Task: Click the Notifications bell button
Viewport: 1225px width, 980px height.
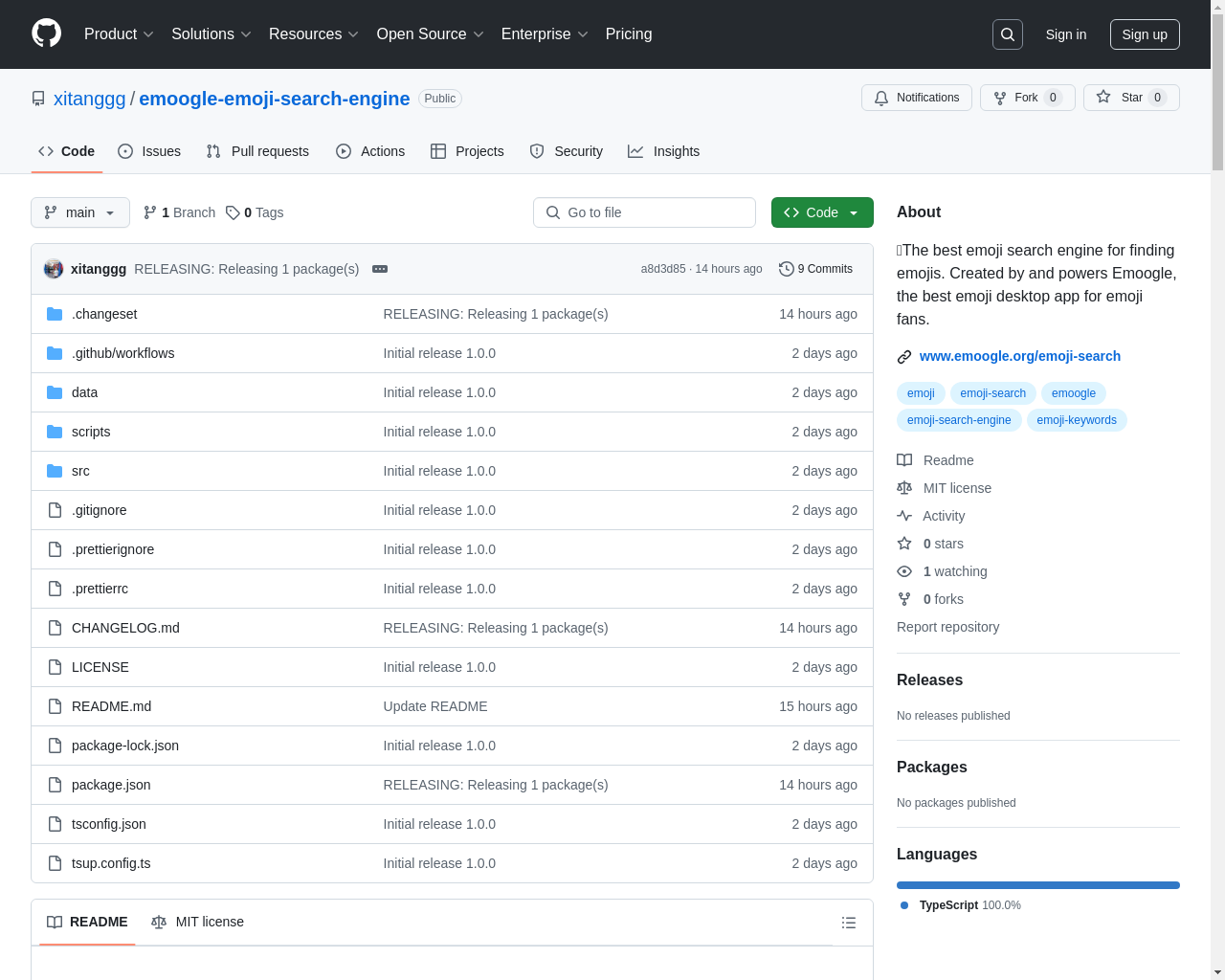Action: pos(917,98)
